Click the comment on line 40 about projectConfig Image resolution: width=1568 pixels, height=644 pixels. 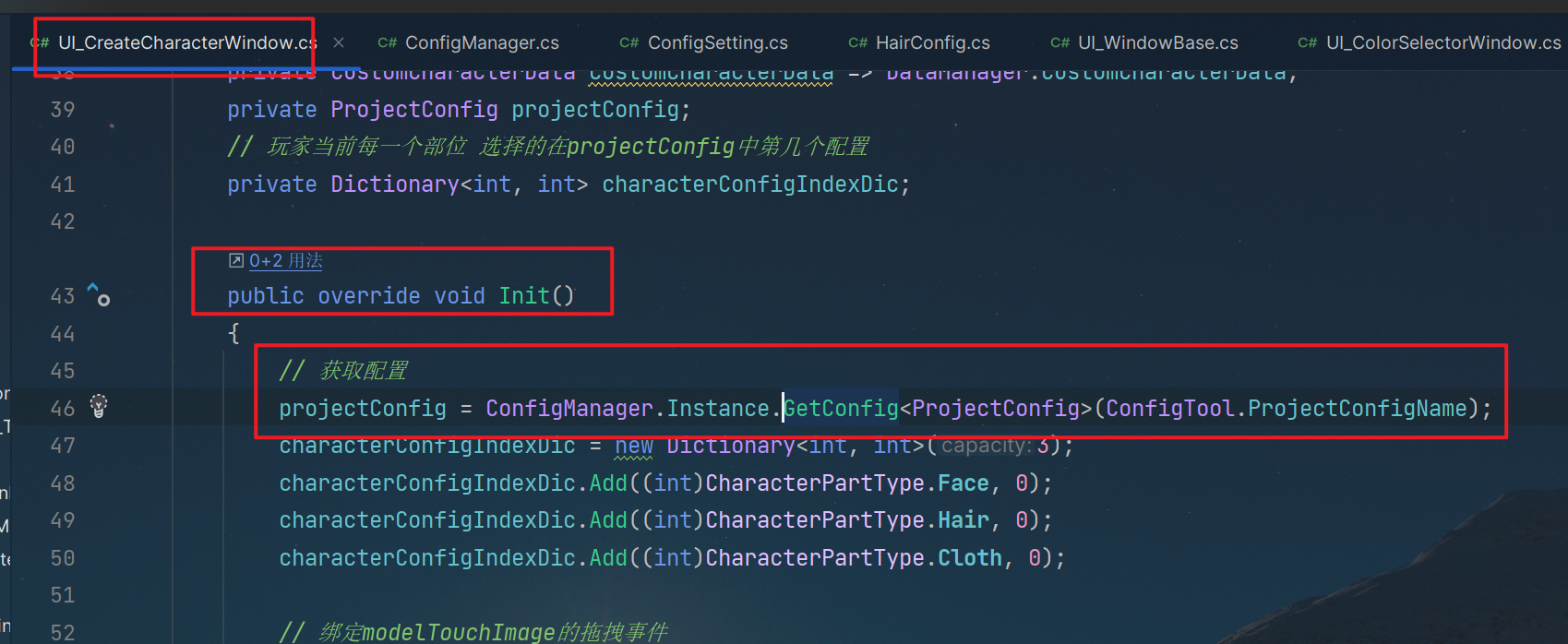click(x=548, y=147)
